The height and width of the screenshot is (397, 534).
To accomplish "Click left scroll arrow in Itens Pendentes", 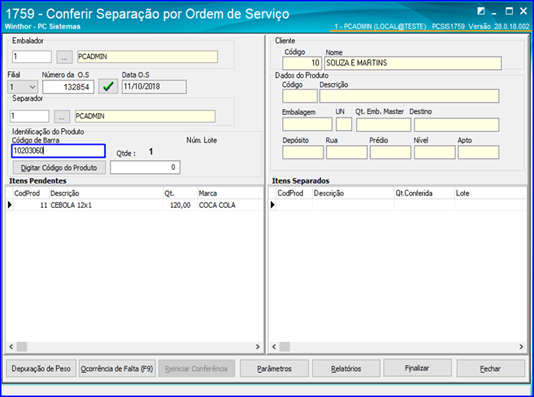I will (x=11, y=347).
